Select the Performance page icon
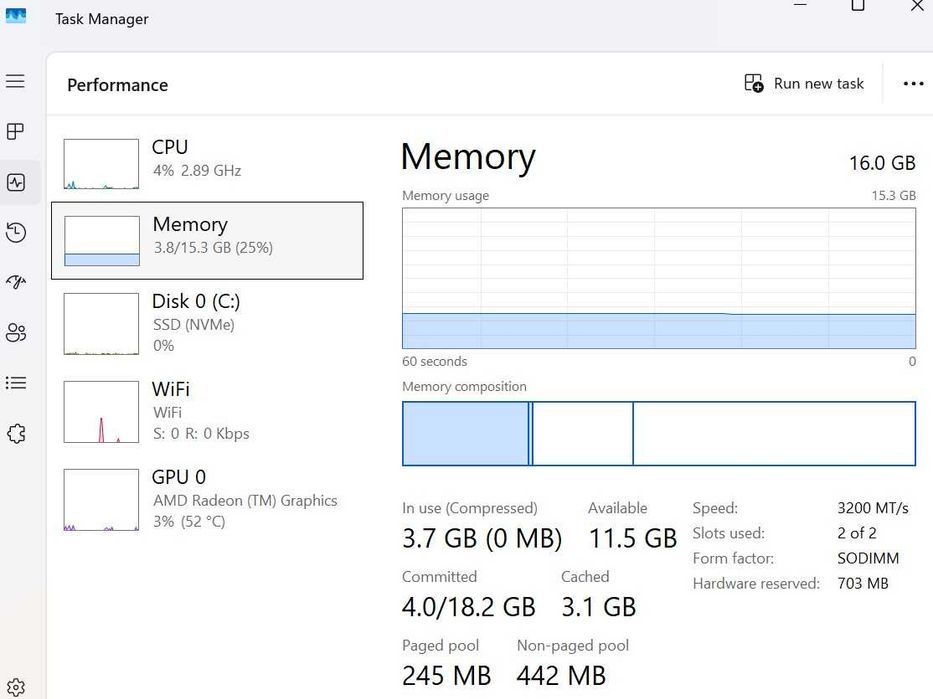Image resolution: width=933 pixels, height=699 pixels. (x=15, y=182)
